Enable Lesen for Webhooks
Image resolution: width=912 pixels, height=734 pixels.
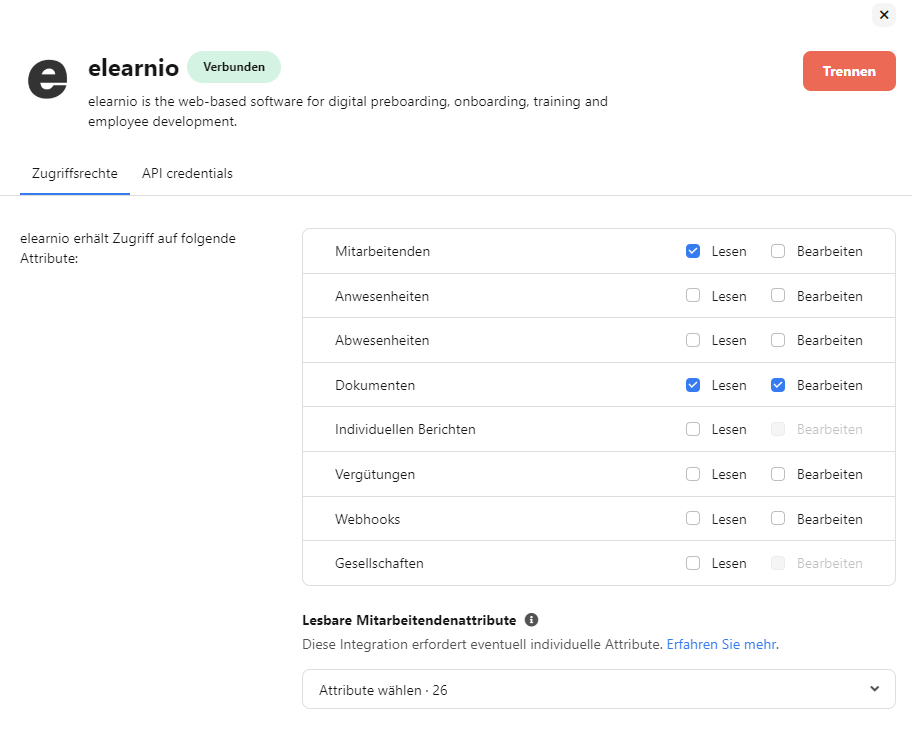point(693,518)
